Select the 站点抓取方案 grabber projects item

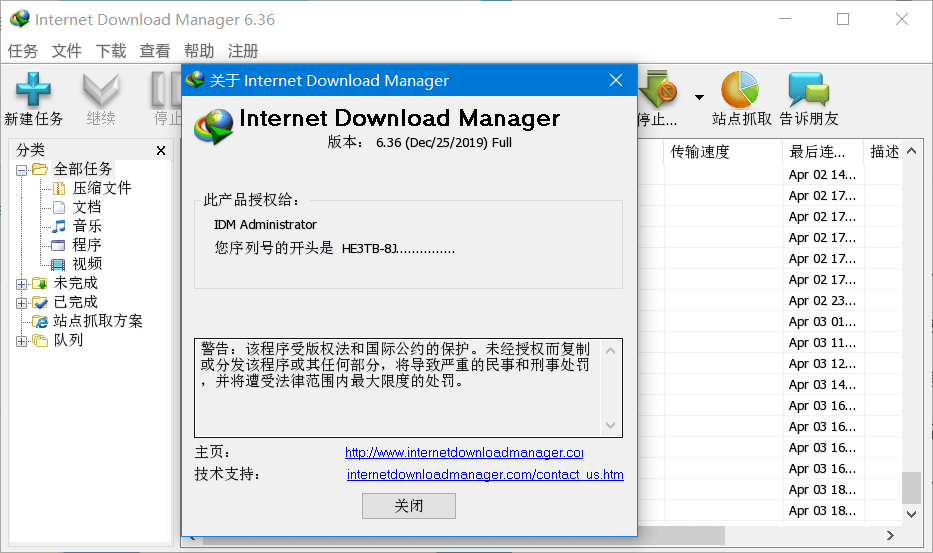(98, 321)
